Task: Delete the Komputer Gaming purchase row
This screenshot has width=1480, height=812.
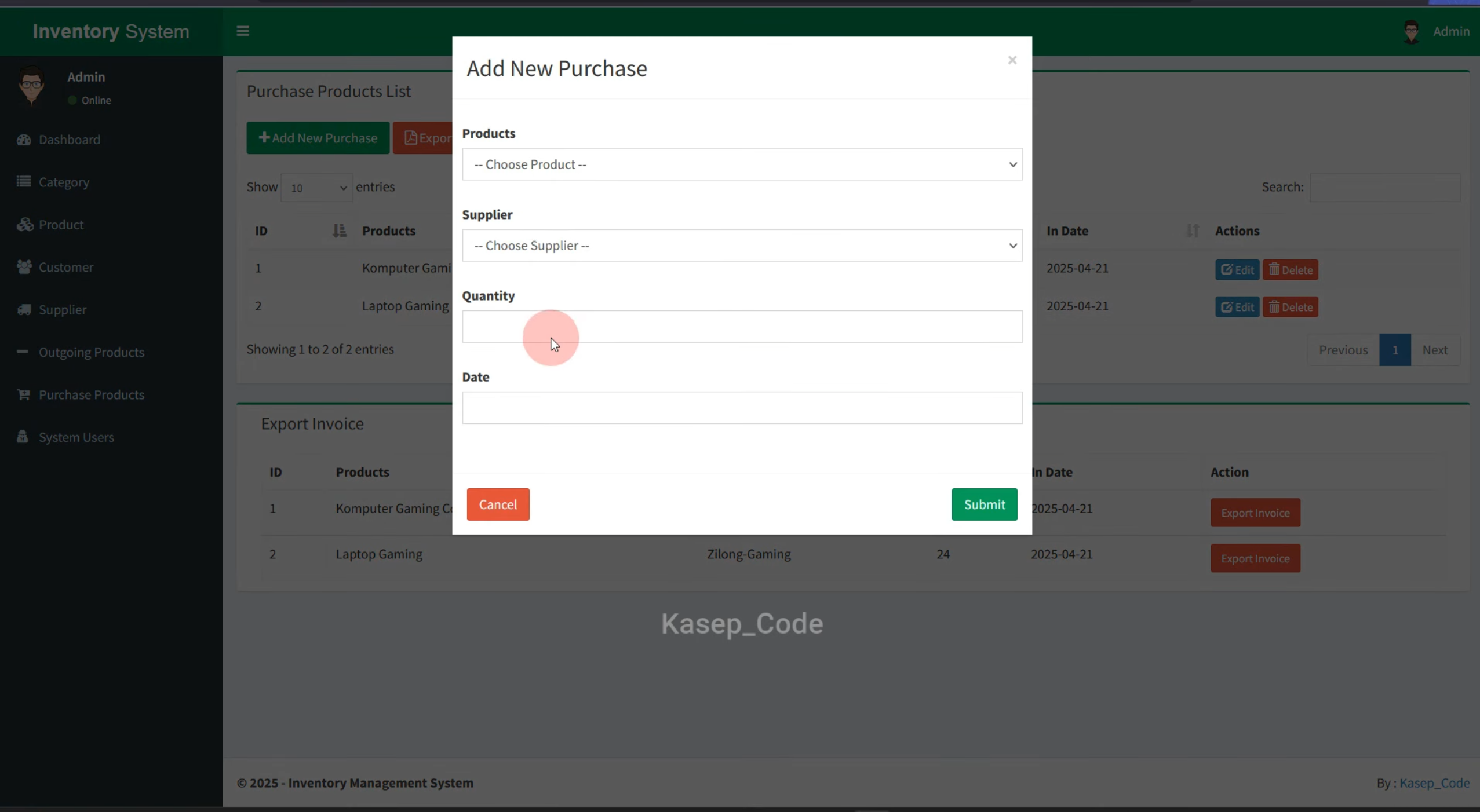Action: coord(1290,270)
